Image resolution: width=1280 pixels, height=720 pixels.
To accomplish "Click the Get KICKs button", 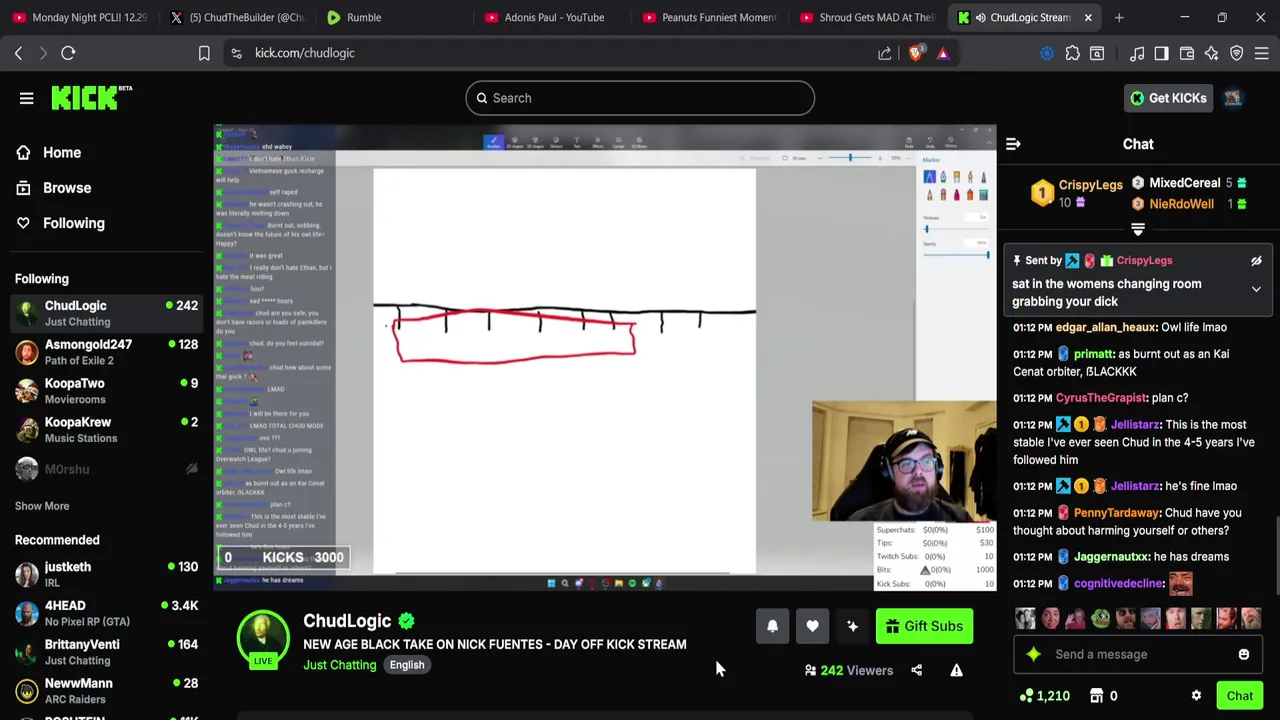I will (x=1168, y=98).
